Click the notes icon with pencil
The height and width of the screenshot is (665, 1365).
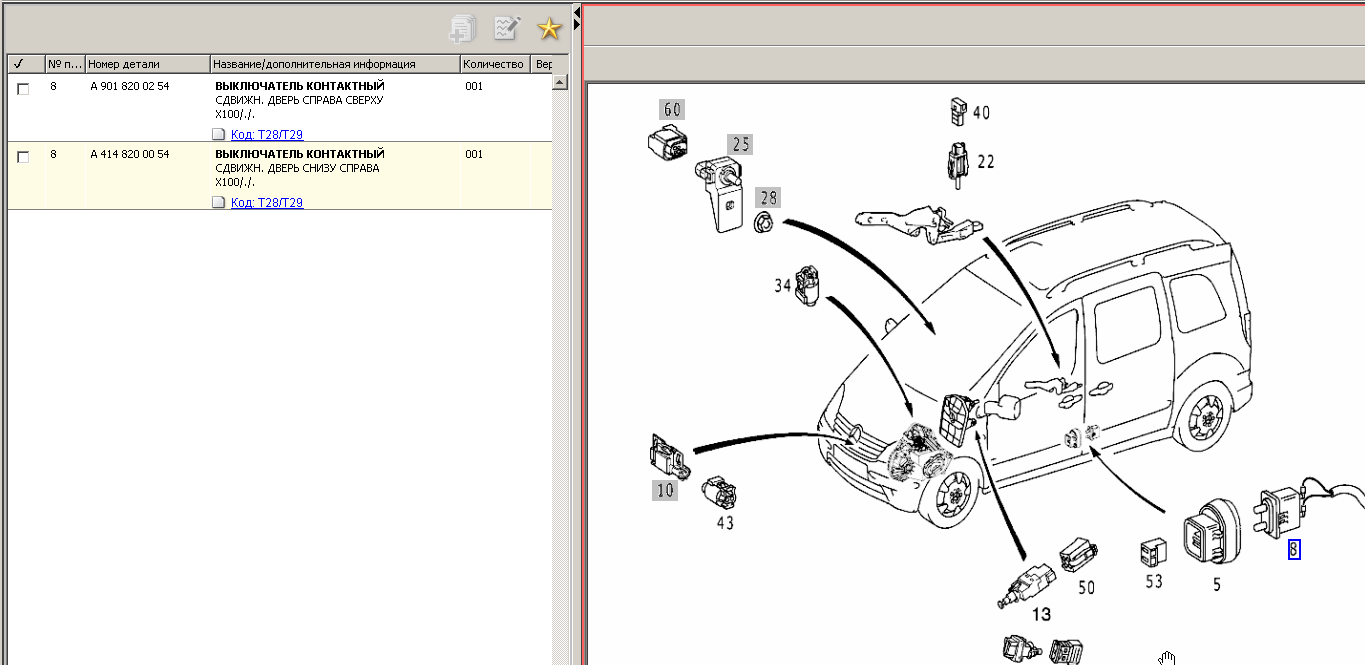507,29
